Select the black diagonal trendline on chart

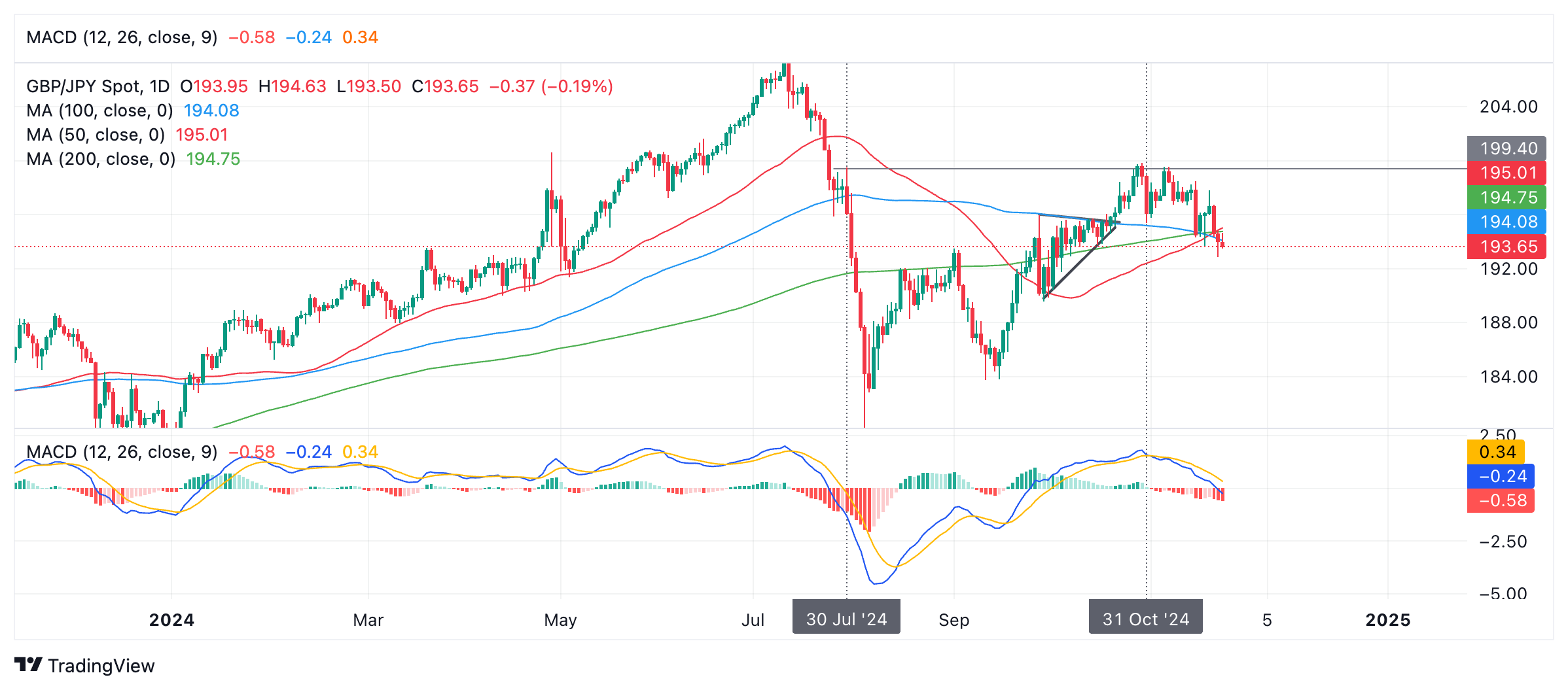1080,262
